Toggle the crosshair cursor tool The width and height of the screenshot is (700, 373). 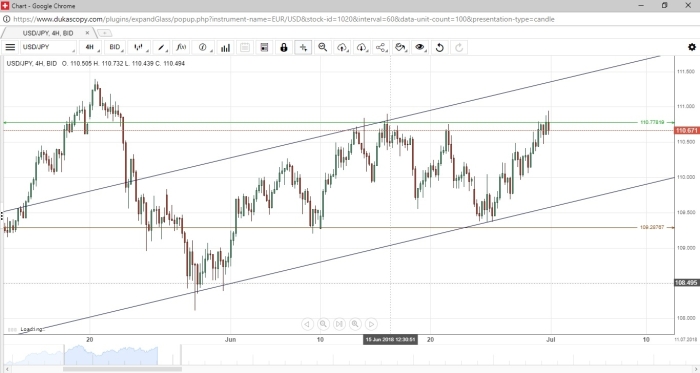point(303,47)
